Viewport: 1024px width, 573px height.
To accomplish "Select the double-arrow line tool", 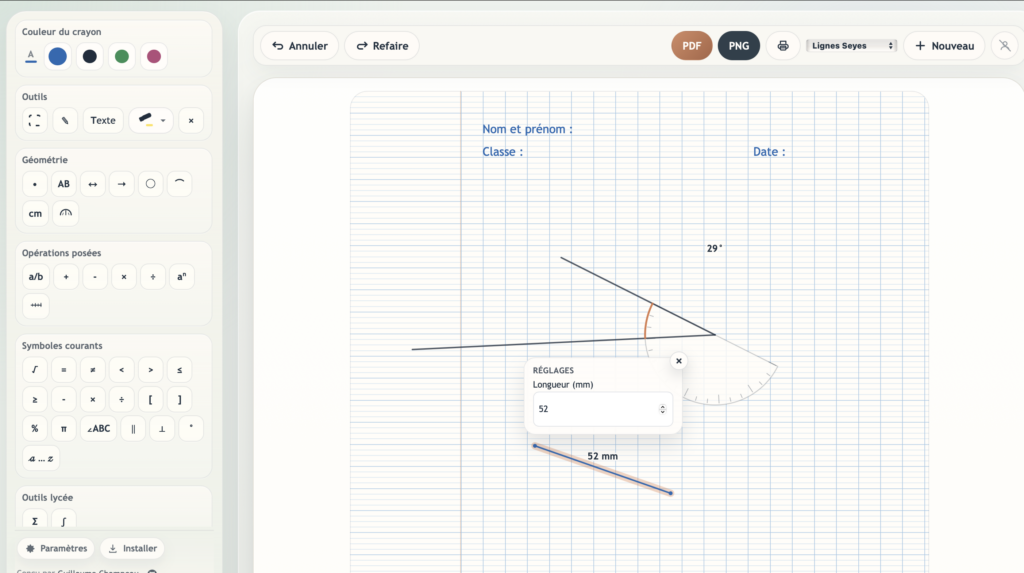I will (93, 184).
